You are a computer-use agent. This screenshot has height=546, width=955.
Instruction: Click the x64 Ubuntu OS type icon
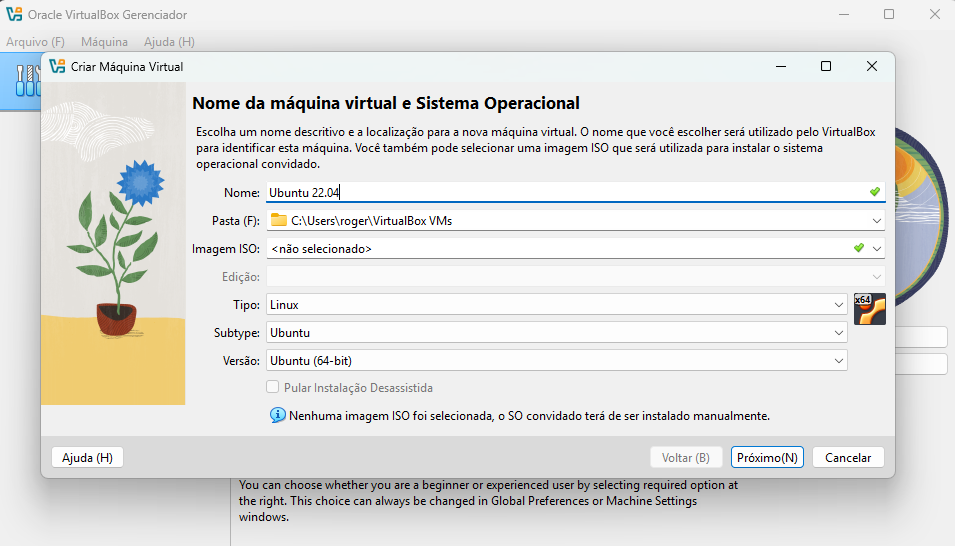[x=870, y=309]
